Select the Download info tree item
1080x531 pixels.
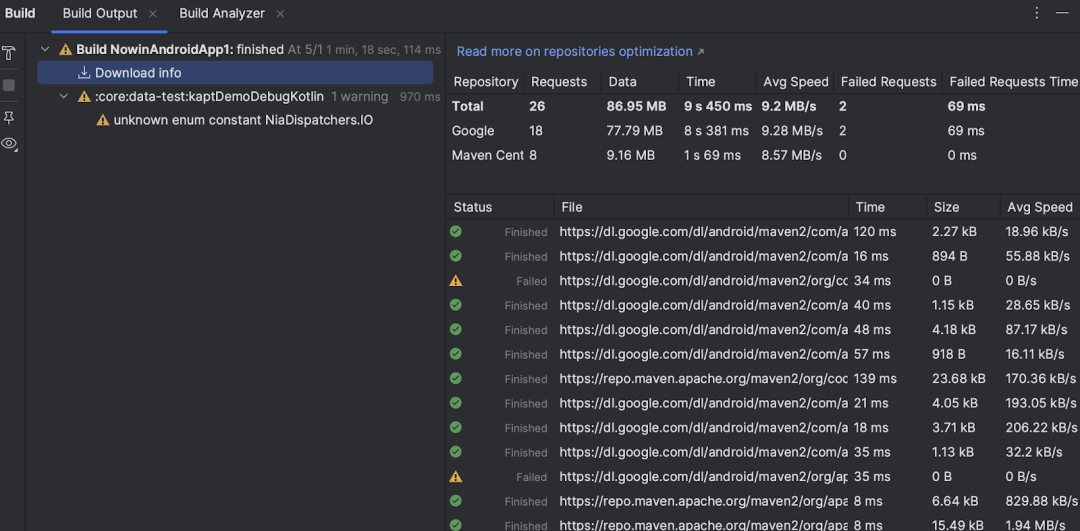(235, 72)
